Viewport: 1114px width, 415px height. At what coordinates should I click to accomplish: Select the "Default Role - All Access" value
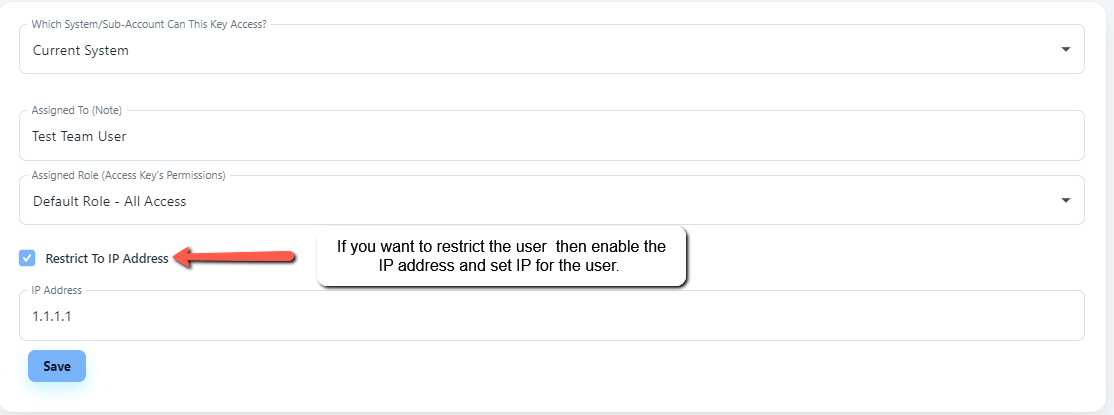click(110, 201)
